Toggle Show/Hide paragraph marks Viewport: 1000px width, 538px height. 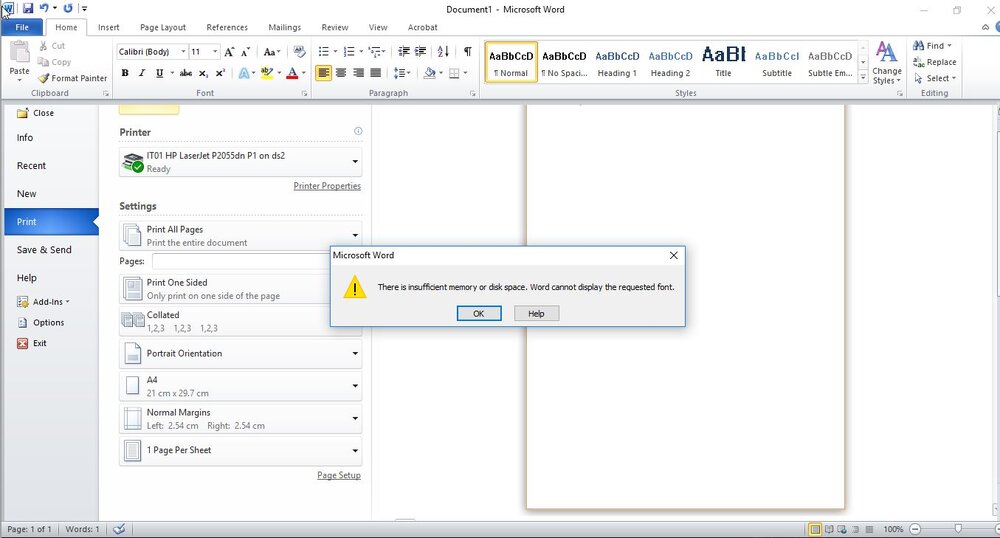click(x=467, y=52)
